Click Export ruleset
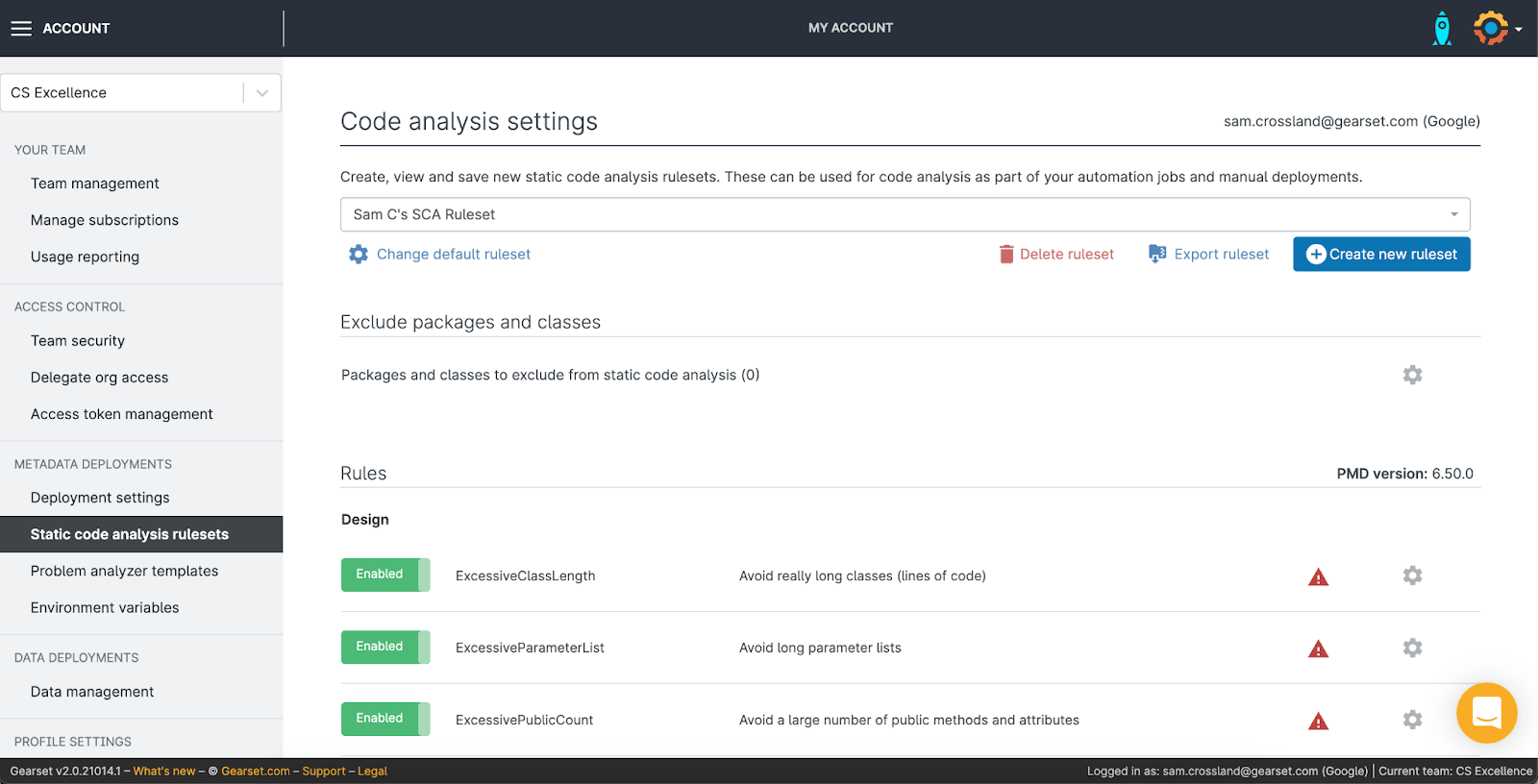1538x784 pixels. (1209, 255)
